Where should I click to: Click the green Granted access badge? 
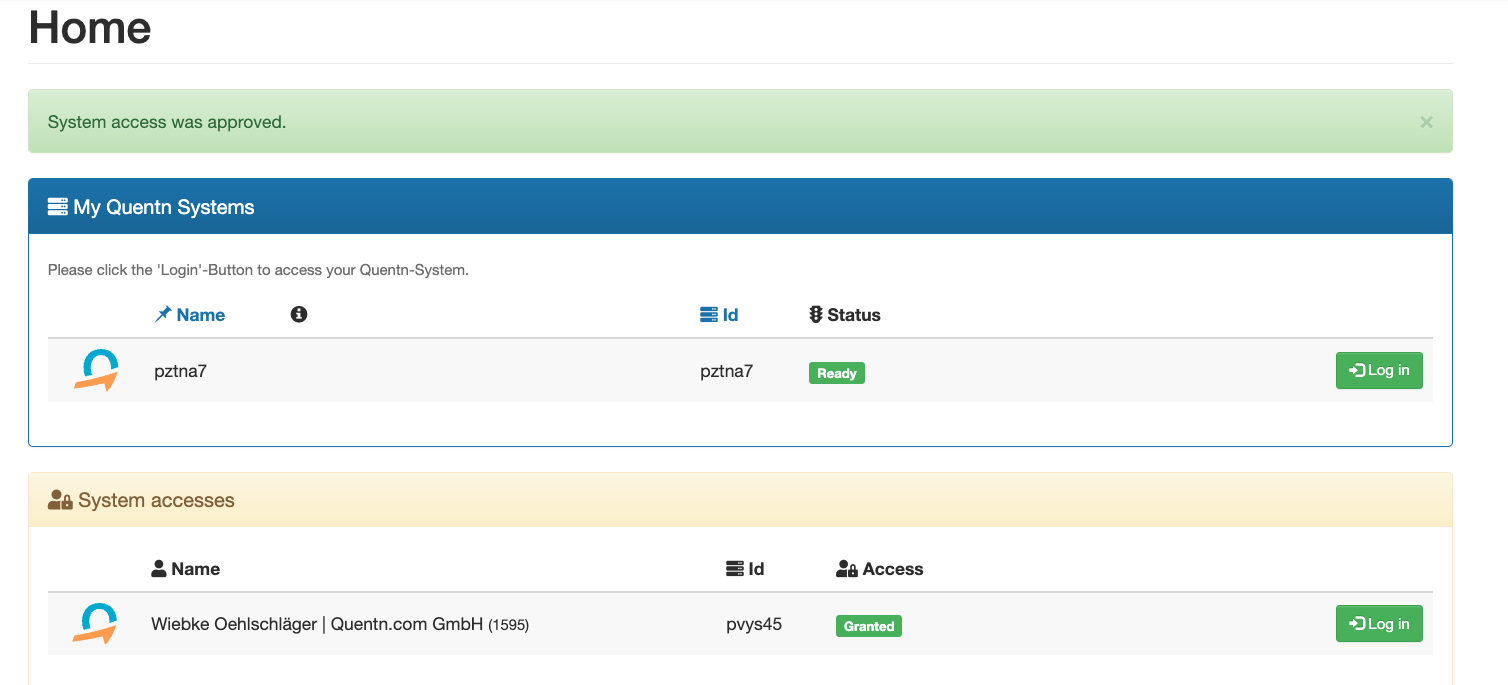coord(869,626)
